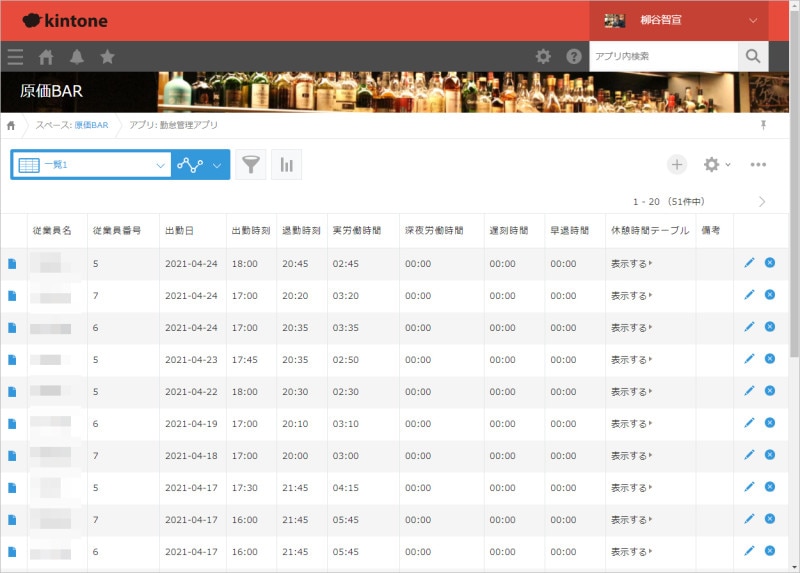Sort by 出勤日 column header
The image size is (800, 573).
[179, 231]
